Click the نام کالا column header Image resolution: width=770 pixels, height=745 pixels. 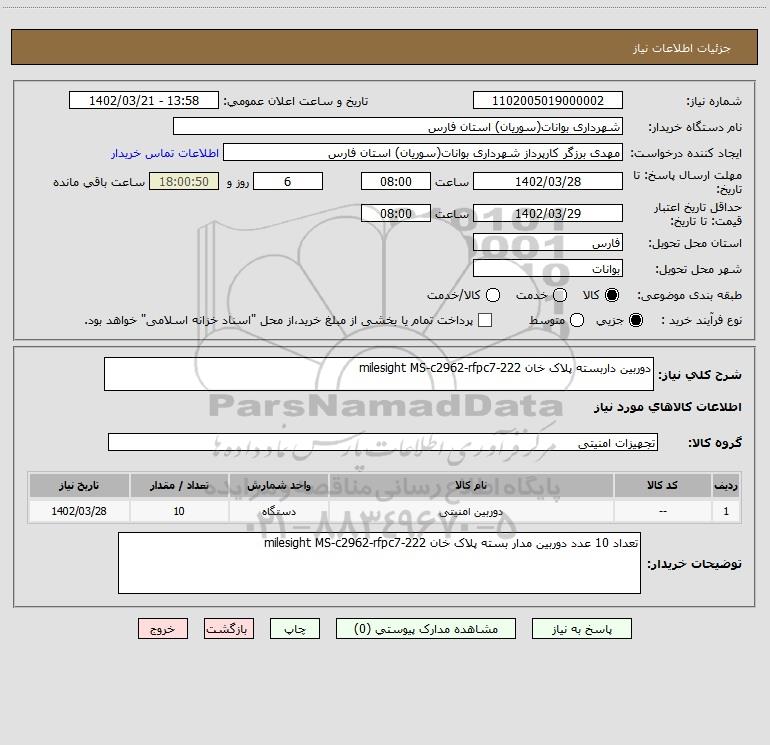471,485
